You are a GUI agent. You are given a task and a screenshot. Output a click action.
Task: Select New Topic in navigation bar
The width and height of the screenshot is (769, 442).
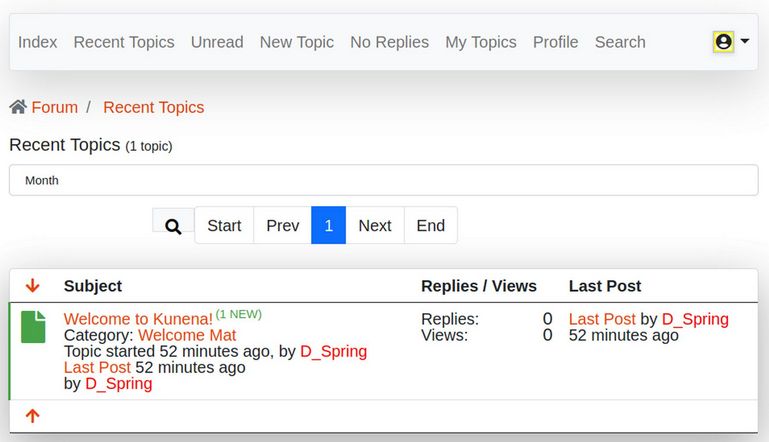pyautogui.click(x=297, y=42)
